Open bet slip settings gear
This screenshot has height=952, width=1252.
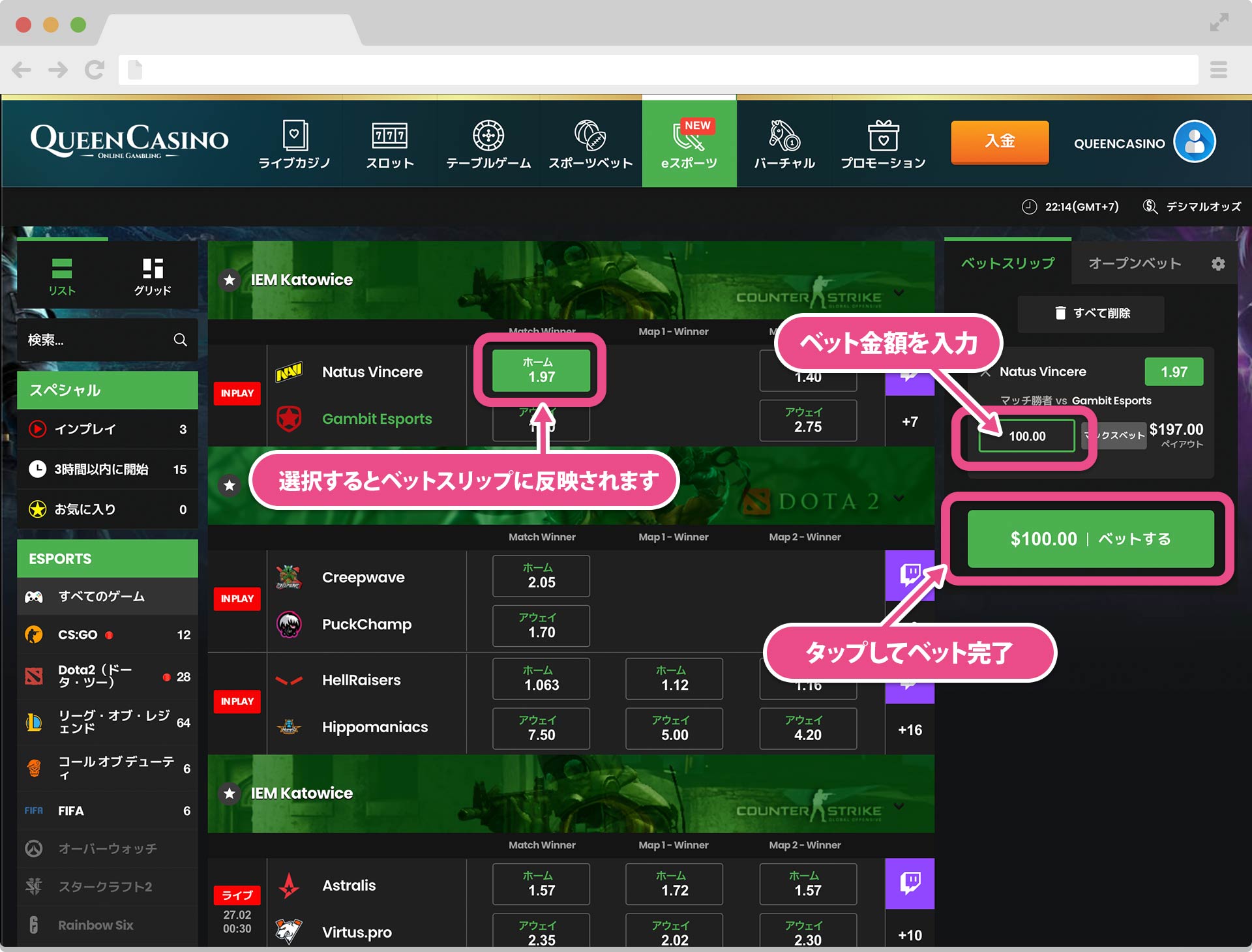coord(1218,263)
